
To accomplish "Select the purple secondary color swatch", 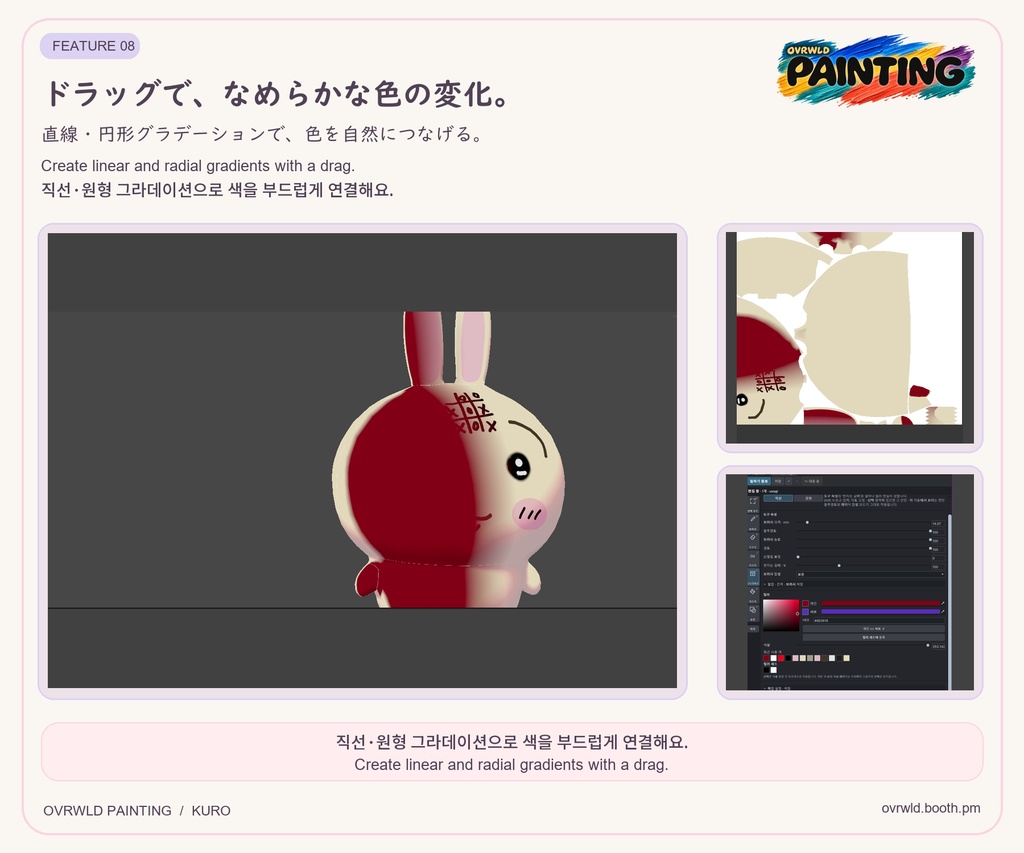I will coord(805,612).
